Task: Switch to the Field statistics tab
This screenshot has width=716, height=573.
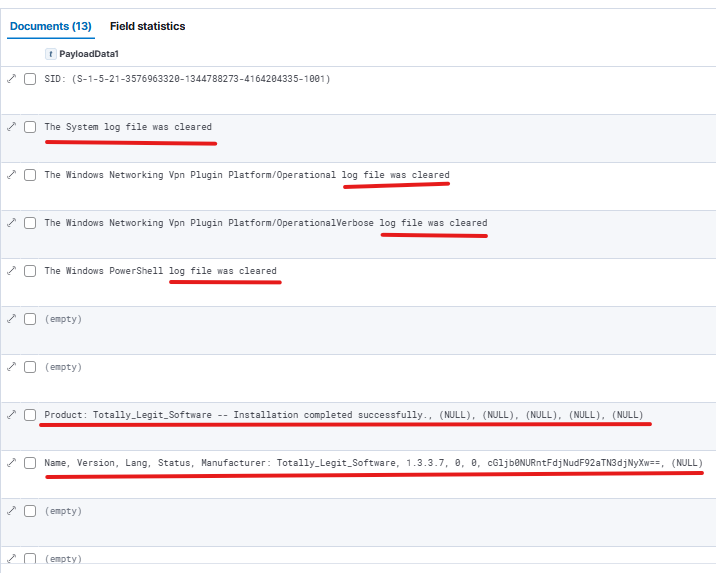Action: click(x=147, y=26)
